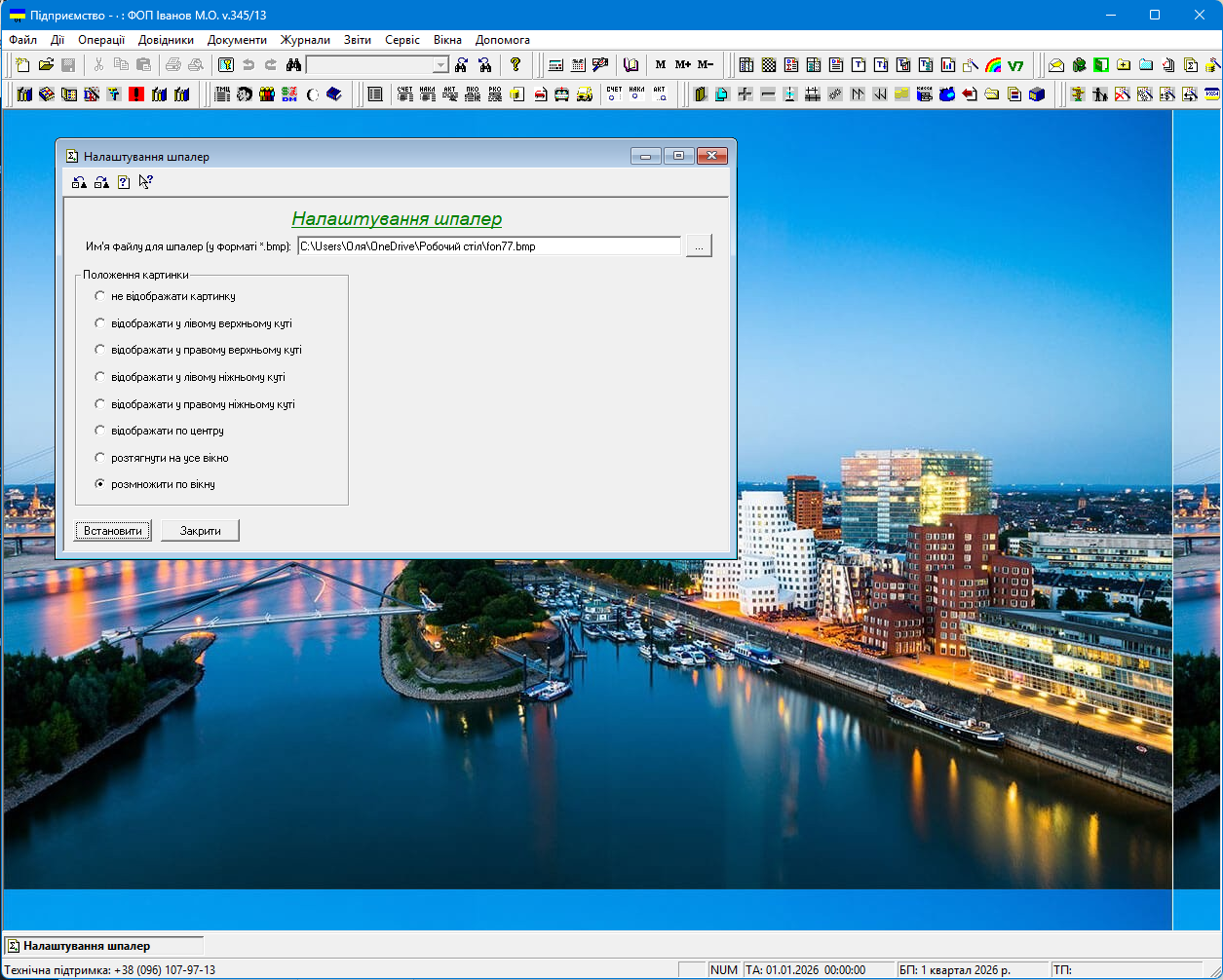Click the red exclamation mark icon
Image resolution: width=1223 pixels, height=980 pixels.
tap(136, 94)
